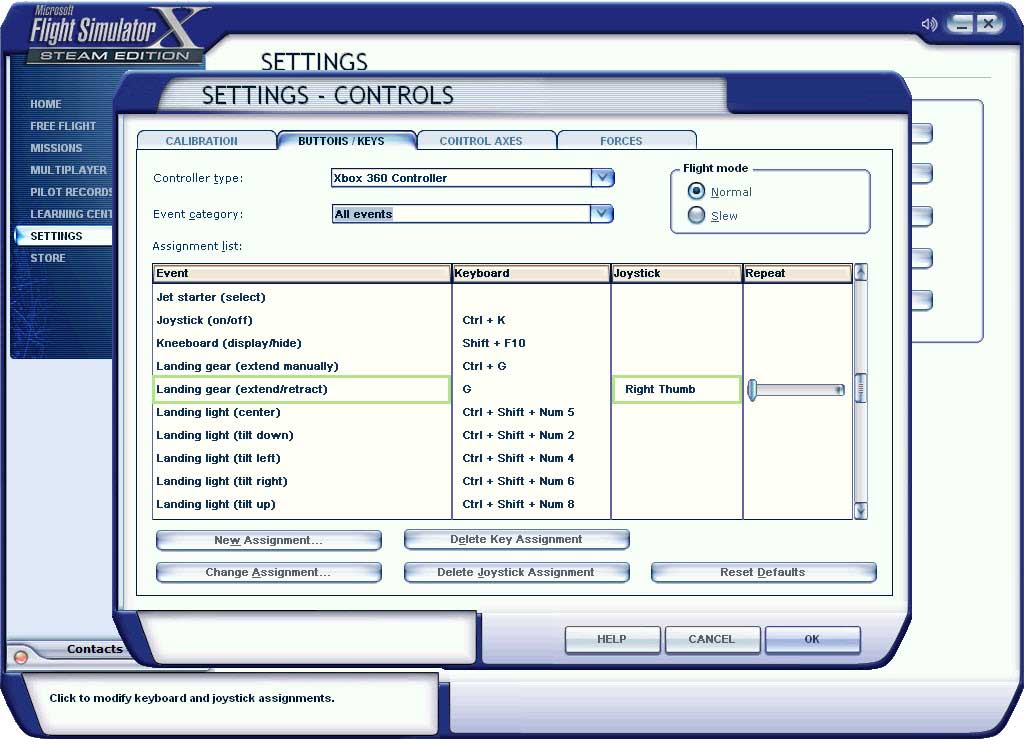This screenshot has width=1024, height=744.
Task: Click the assignment list scroll down arrow
Action: (x=861, y=511)
